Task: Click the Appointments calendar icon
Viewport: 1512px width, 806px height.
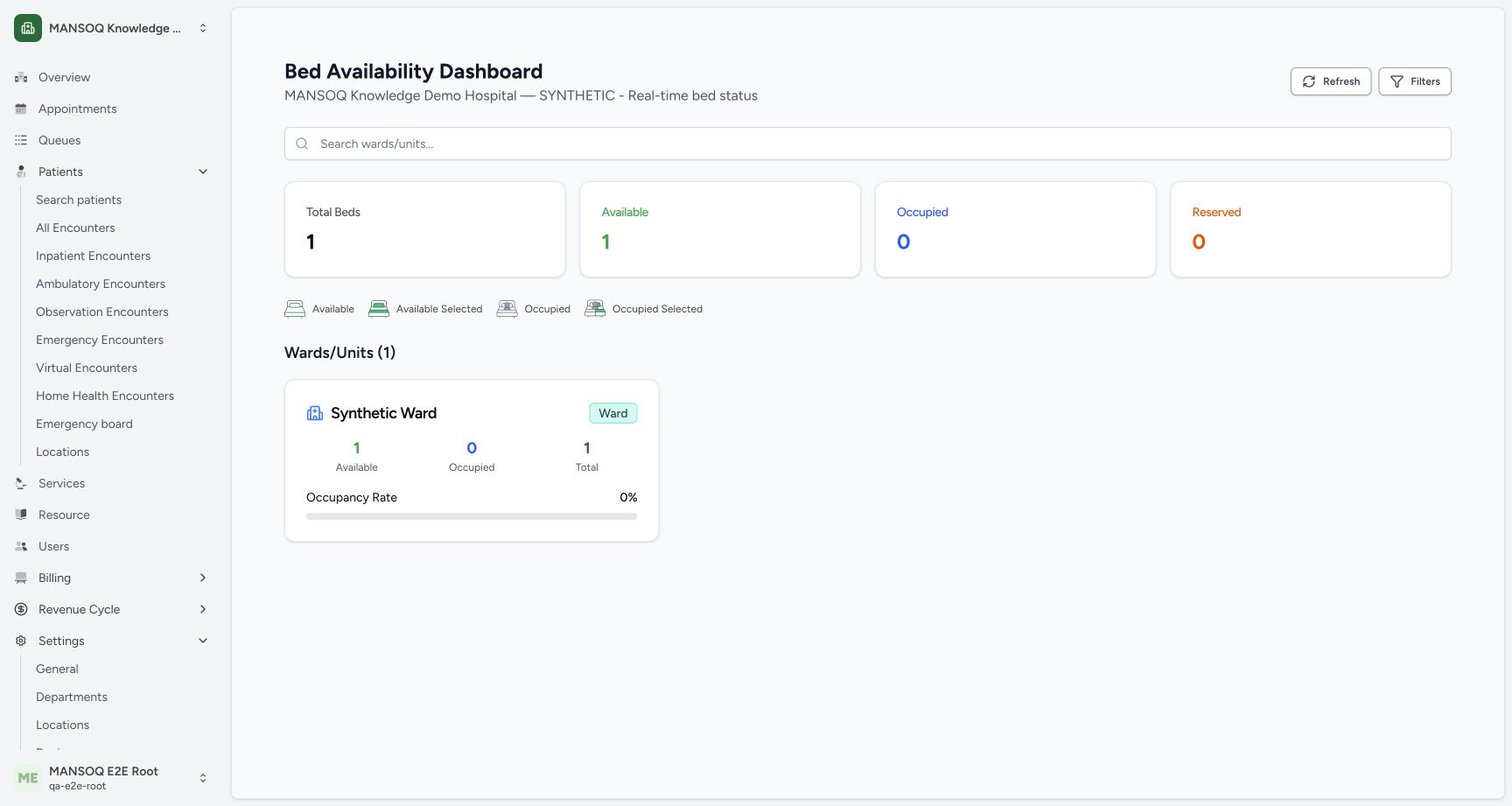Action: 21,109
